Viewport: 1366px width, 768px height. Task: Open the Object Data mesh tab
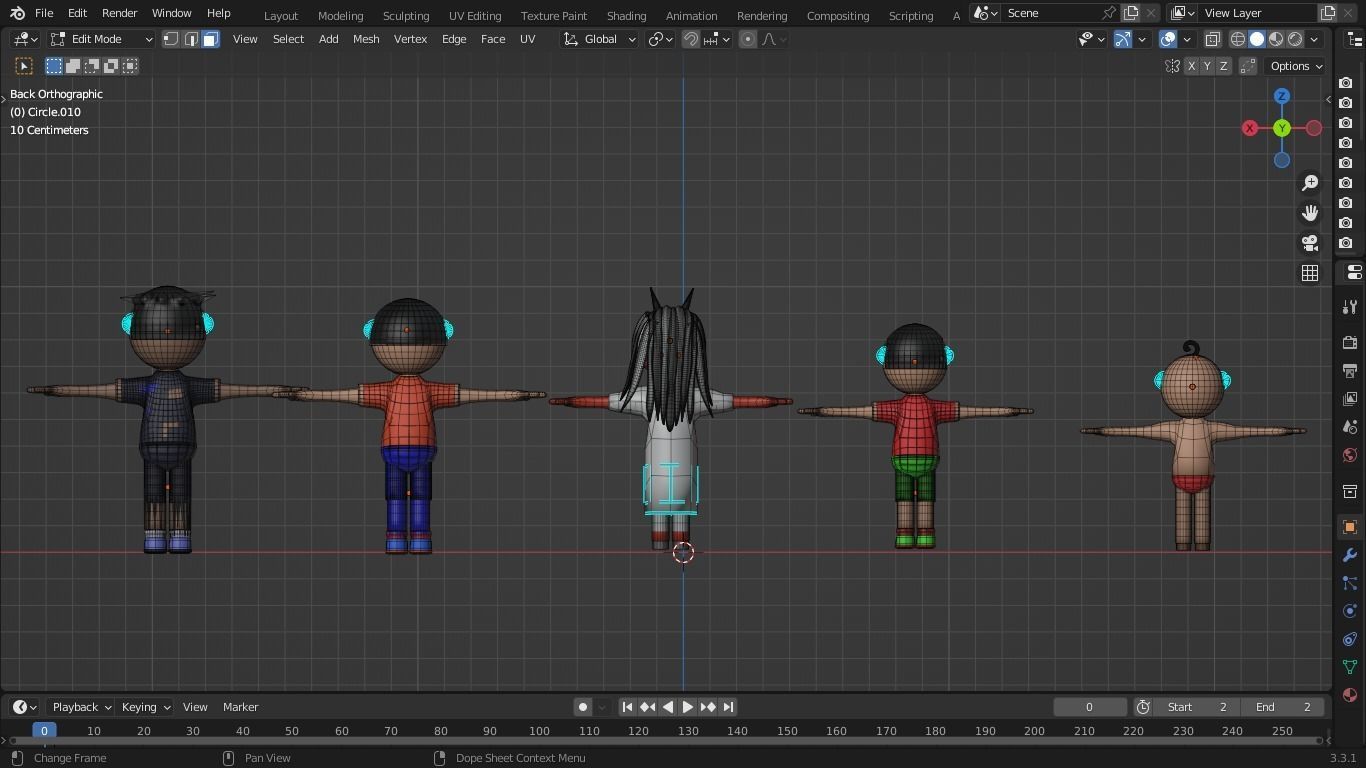(x=1350, y=667)
